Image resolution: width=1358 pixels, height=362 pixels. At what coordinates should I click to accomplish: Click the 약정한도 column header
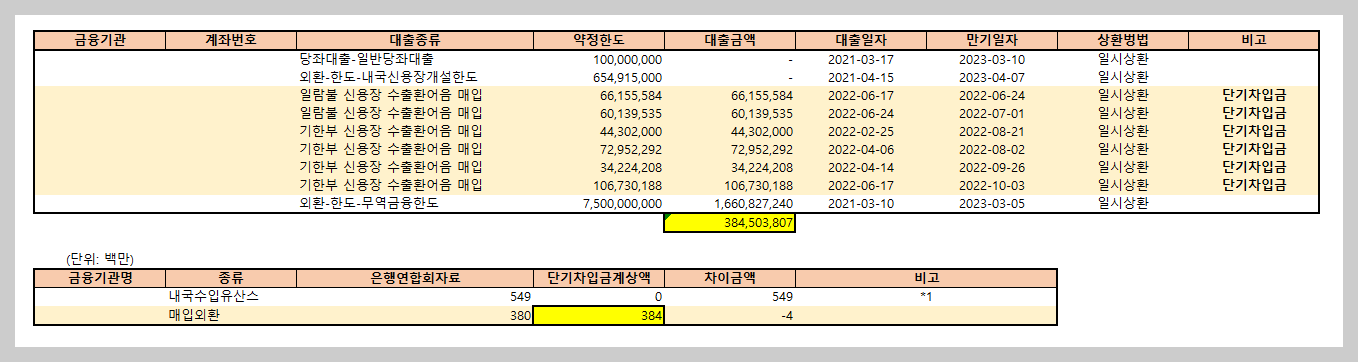pyautogui.click(x=599, y=40)
